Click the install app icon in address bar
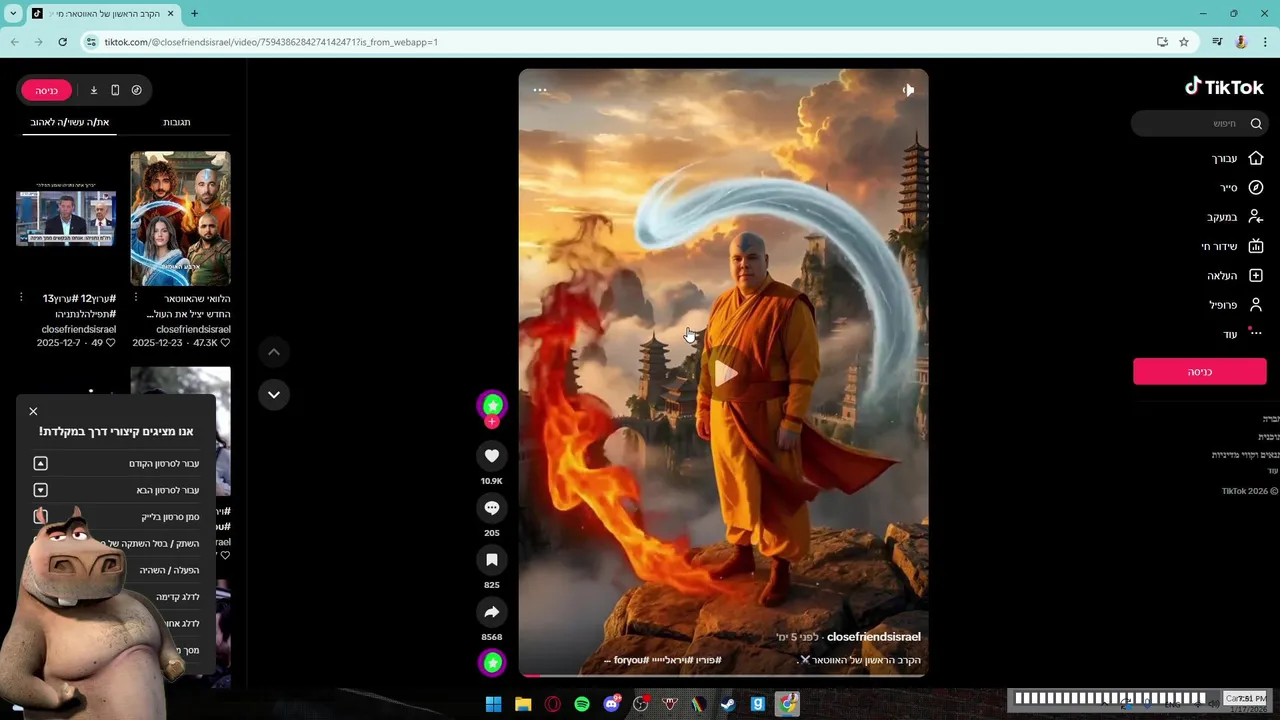The height and width of the screenshot is (720, 1280). tap(1162, 42)
